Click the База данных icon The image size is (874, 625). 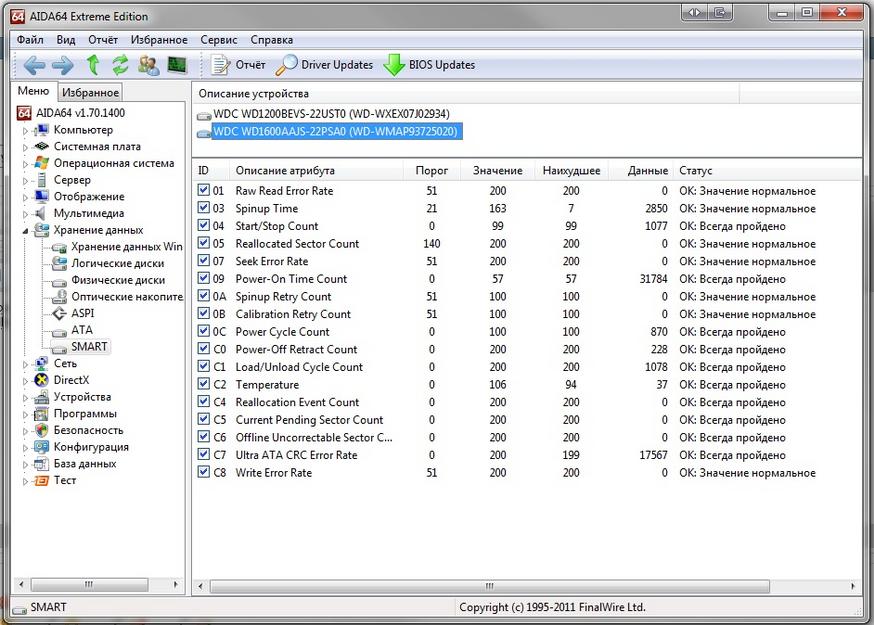click(41, 463)
